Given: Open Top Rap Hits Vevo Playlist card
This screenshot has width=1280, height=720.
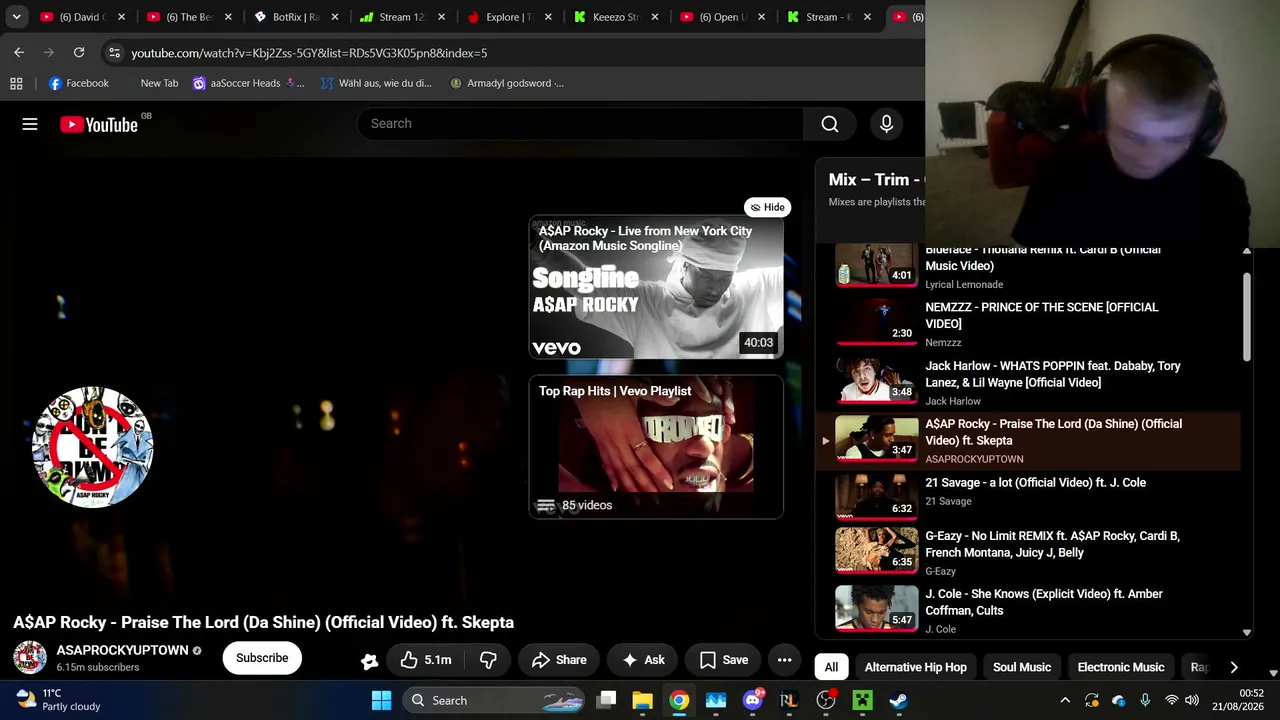Looking at the screenshot, I should pyautogui.click(x=656, y=447).
